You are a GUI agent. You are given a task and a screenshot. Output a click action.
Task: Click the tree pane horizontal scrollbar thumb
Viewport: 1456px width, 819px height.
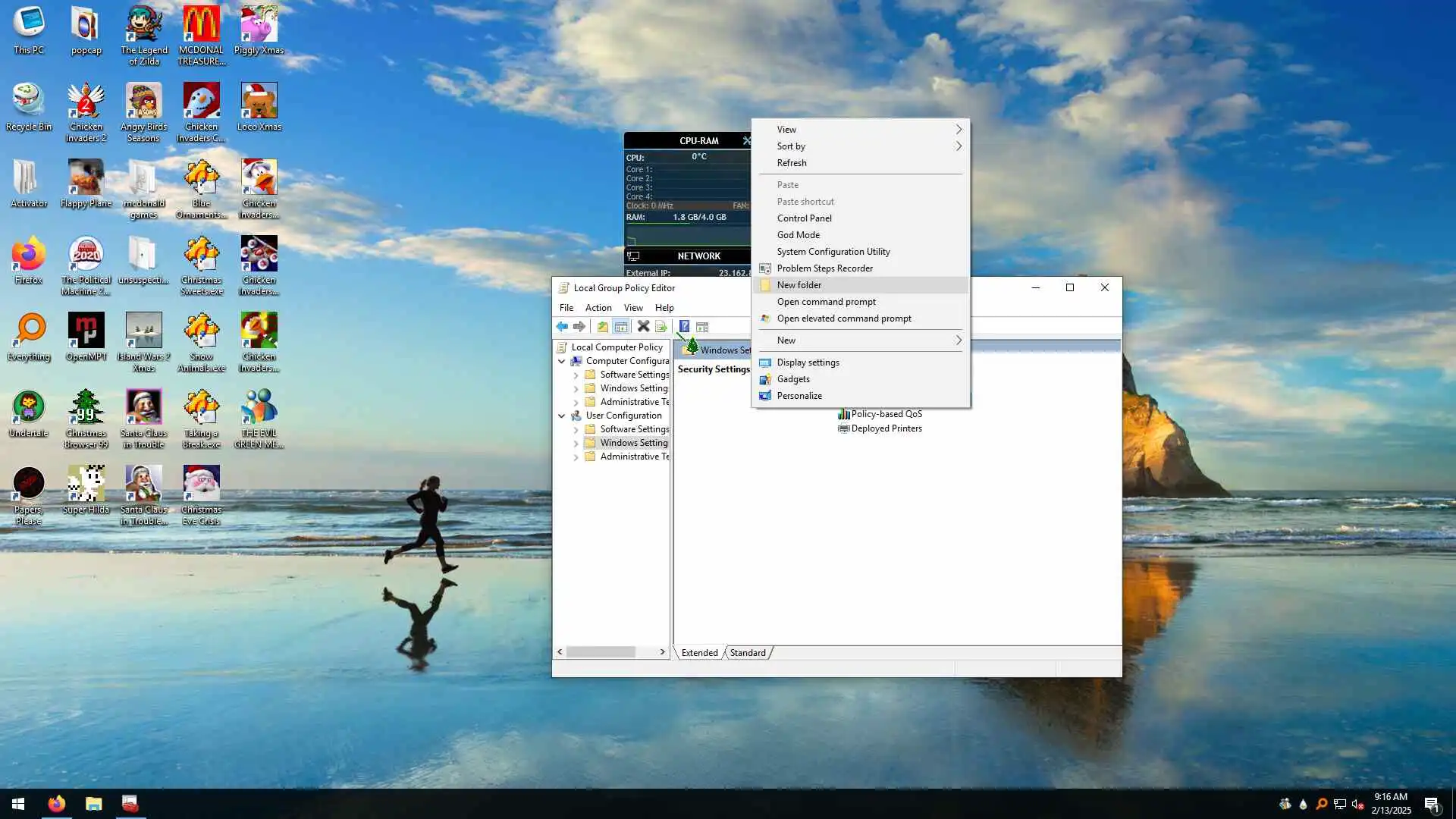click(x=601, y=652)
